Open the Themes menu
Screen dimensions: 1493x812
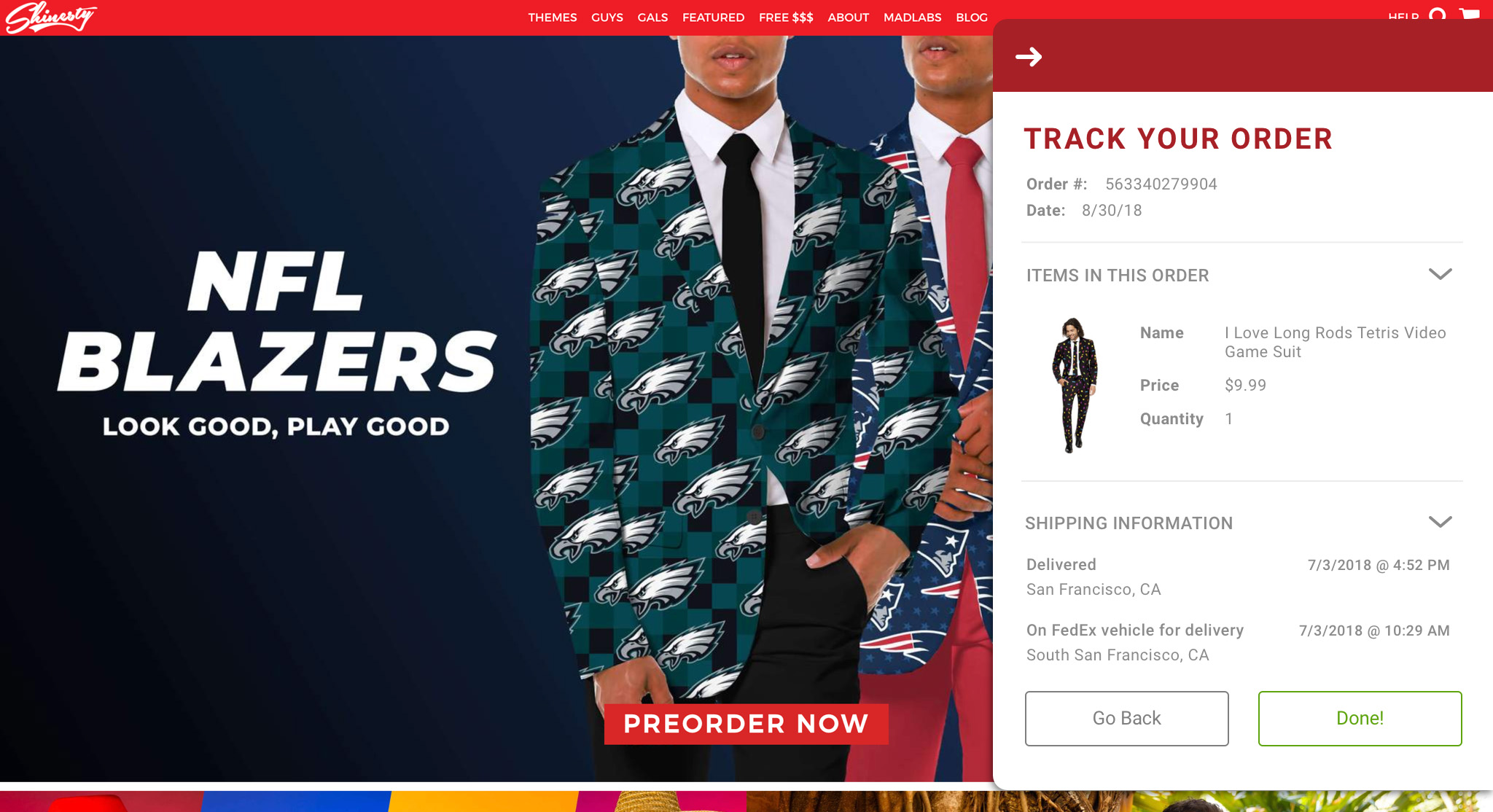coord(553,17)
